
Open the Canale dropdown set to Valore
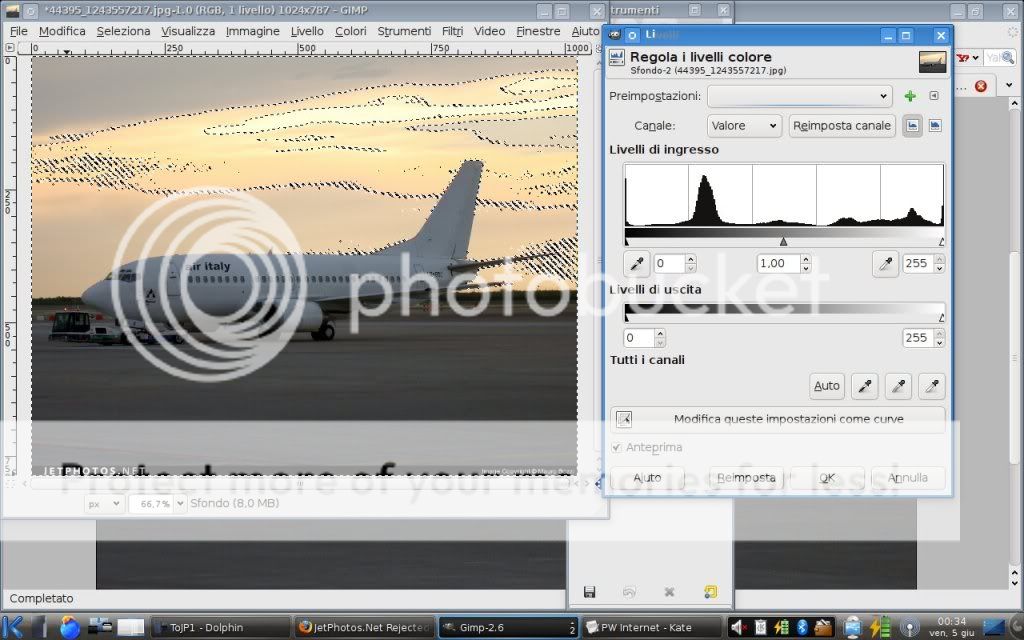coord(744,125)
